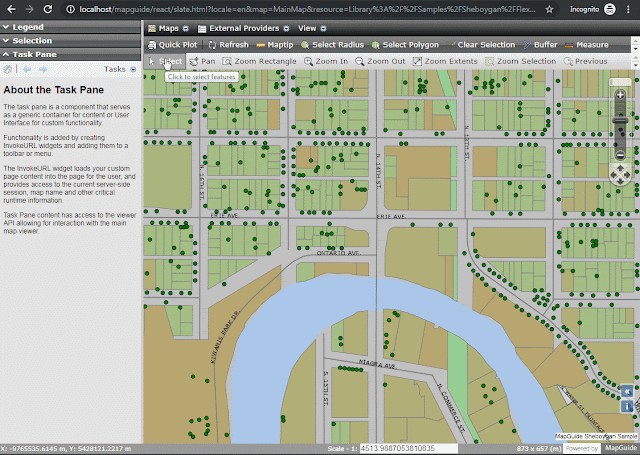The height and width of the screenshot is (455, 640).
Task: Open the View menu
Action: 312,29
